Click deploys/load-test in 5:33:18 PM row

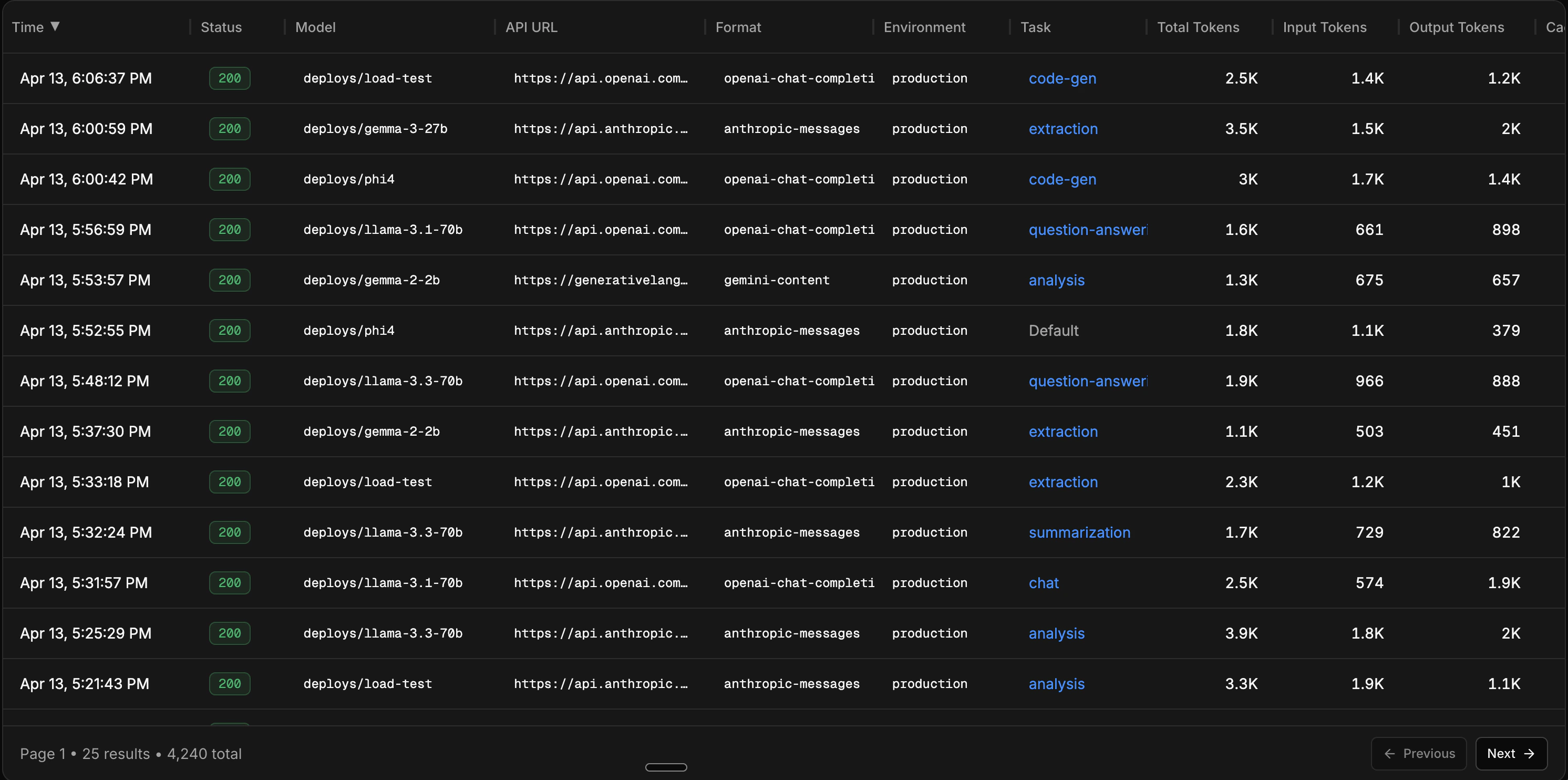coord(368,483)
